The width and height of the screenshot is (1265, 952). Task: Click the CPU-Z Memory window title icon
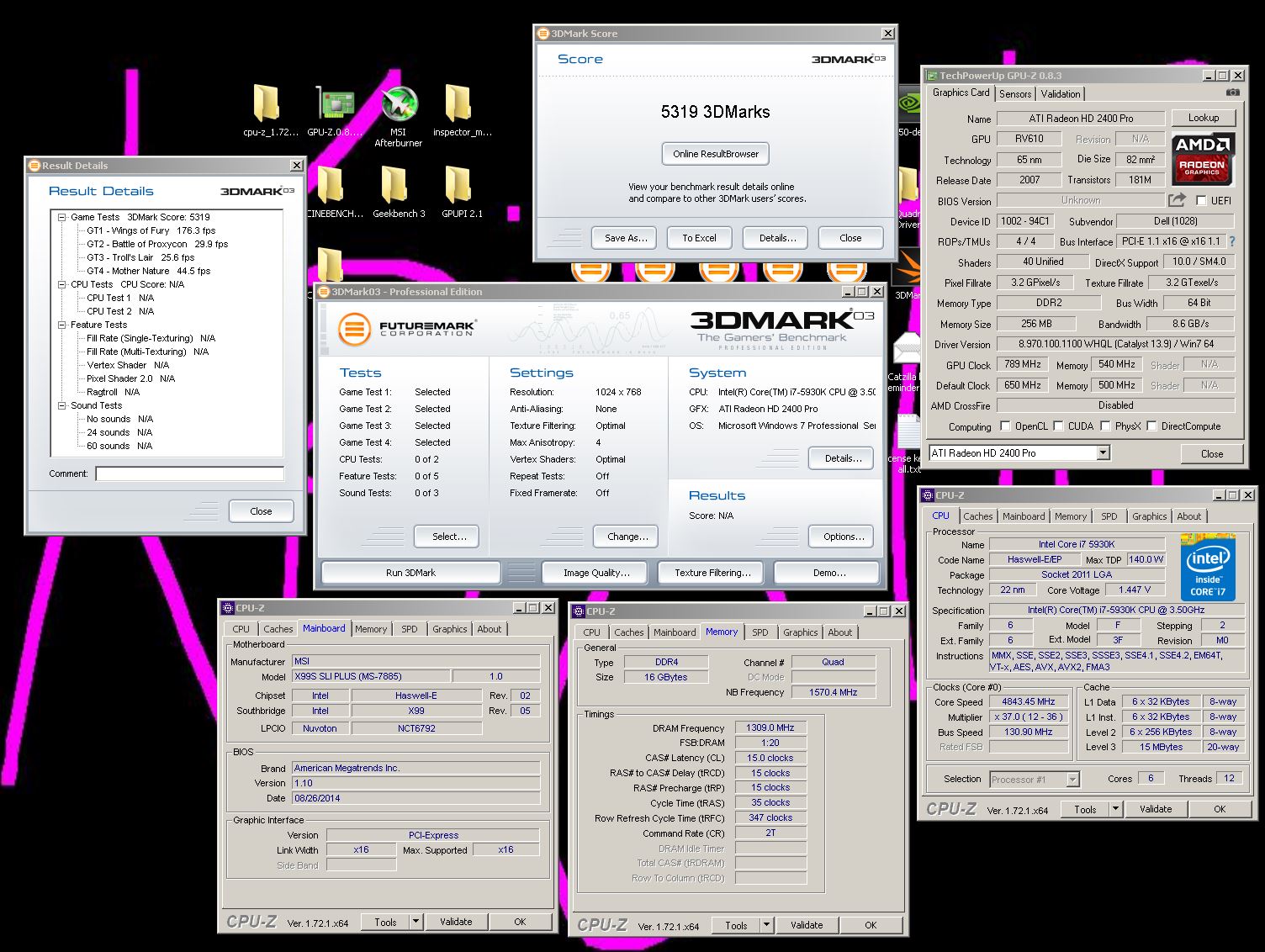tap(579, 611)
